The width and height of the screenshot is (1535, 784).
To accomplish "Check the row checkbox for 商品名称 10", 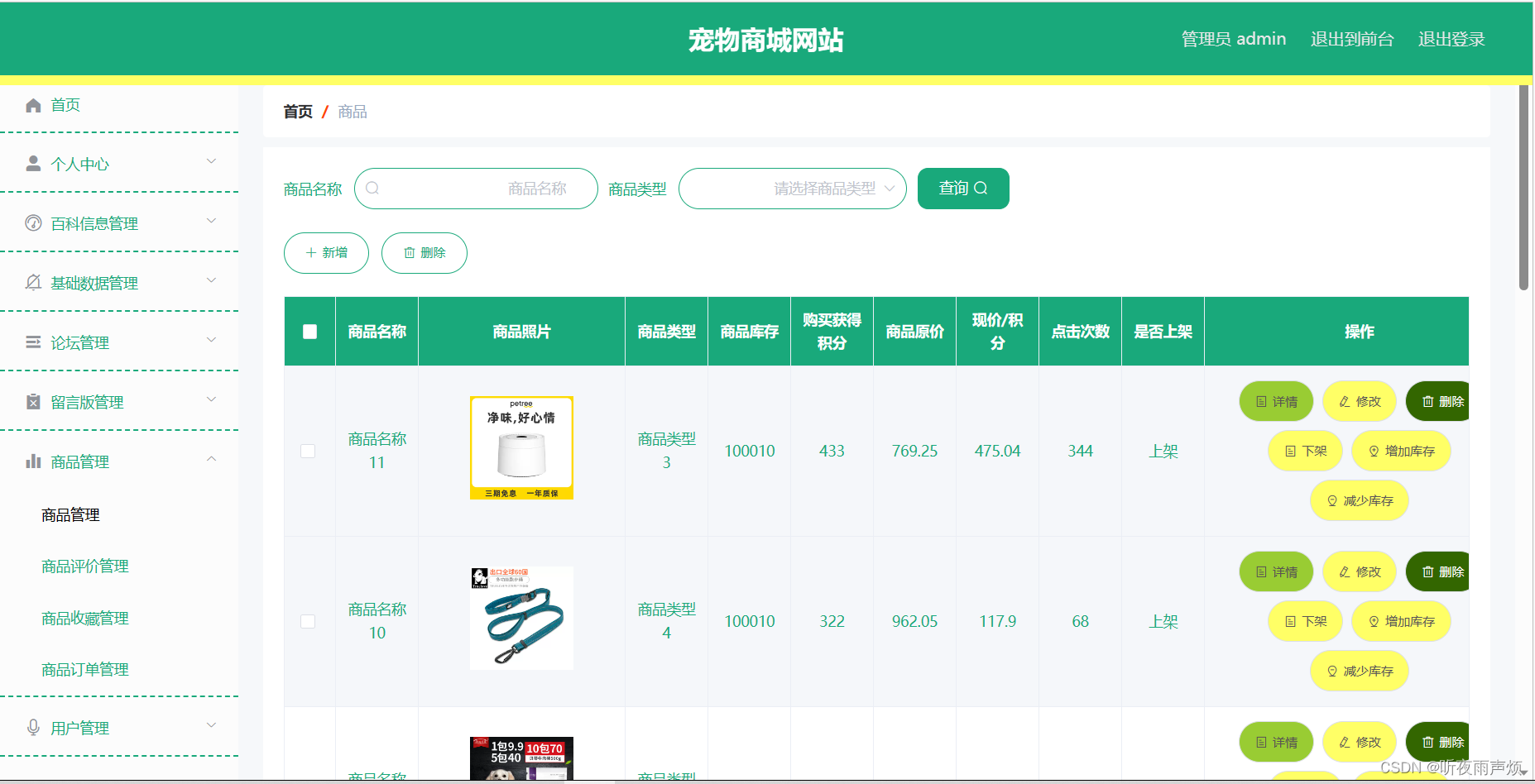I will (x=308, y=621).
